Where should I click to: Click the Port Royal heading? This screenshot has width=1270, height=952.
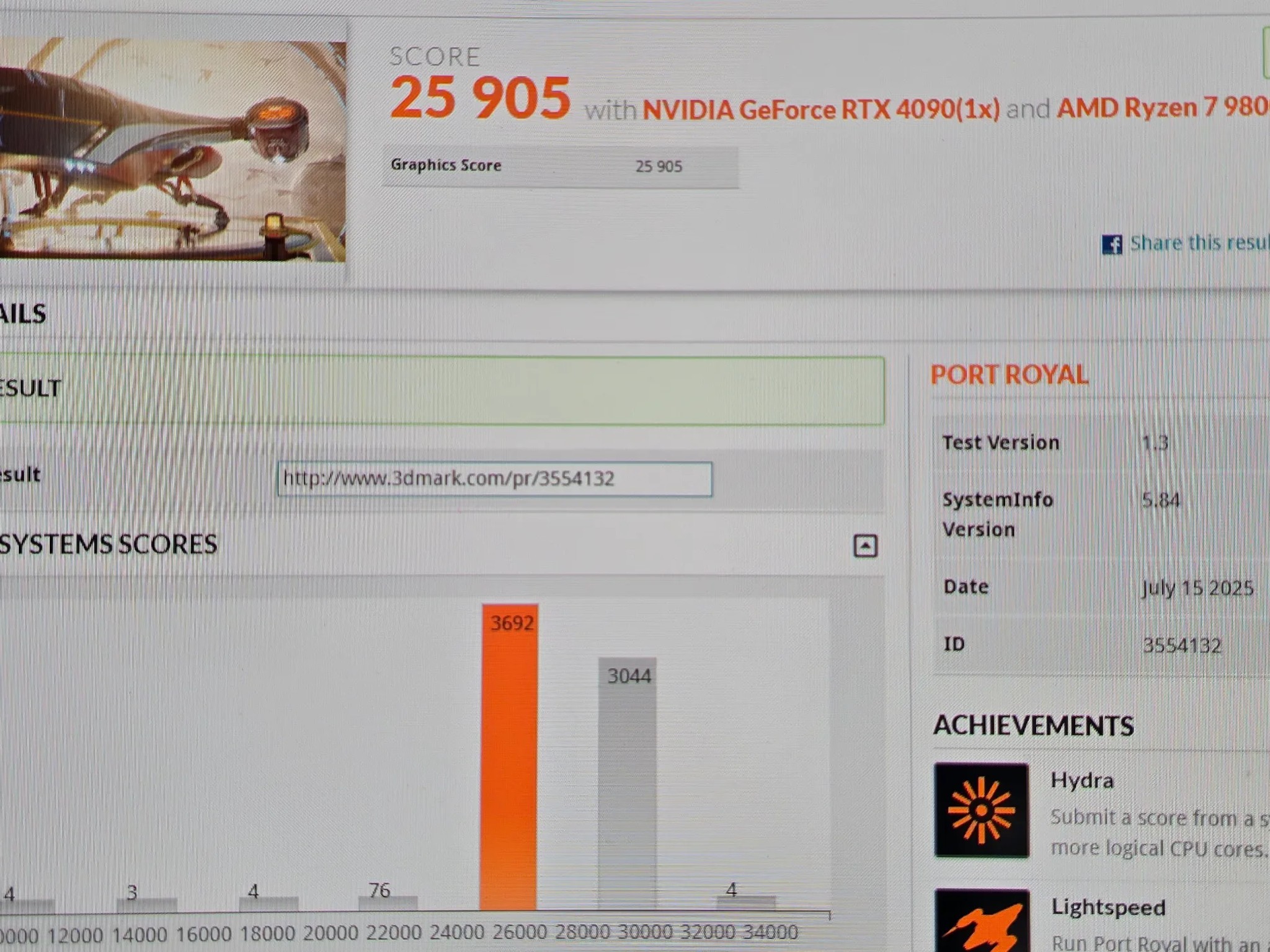(1009, 374)
